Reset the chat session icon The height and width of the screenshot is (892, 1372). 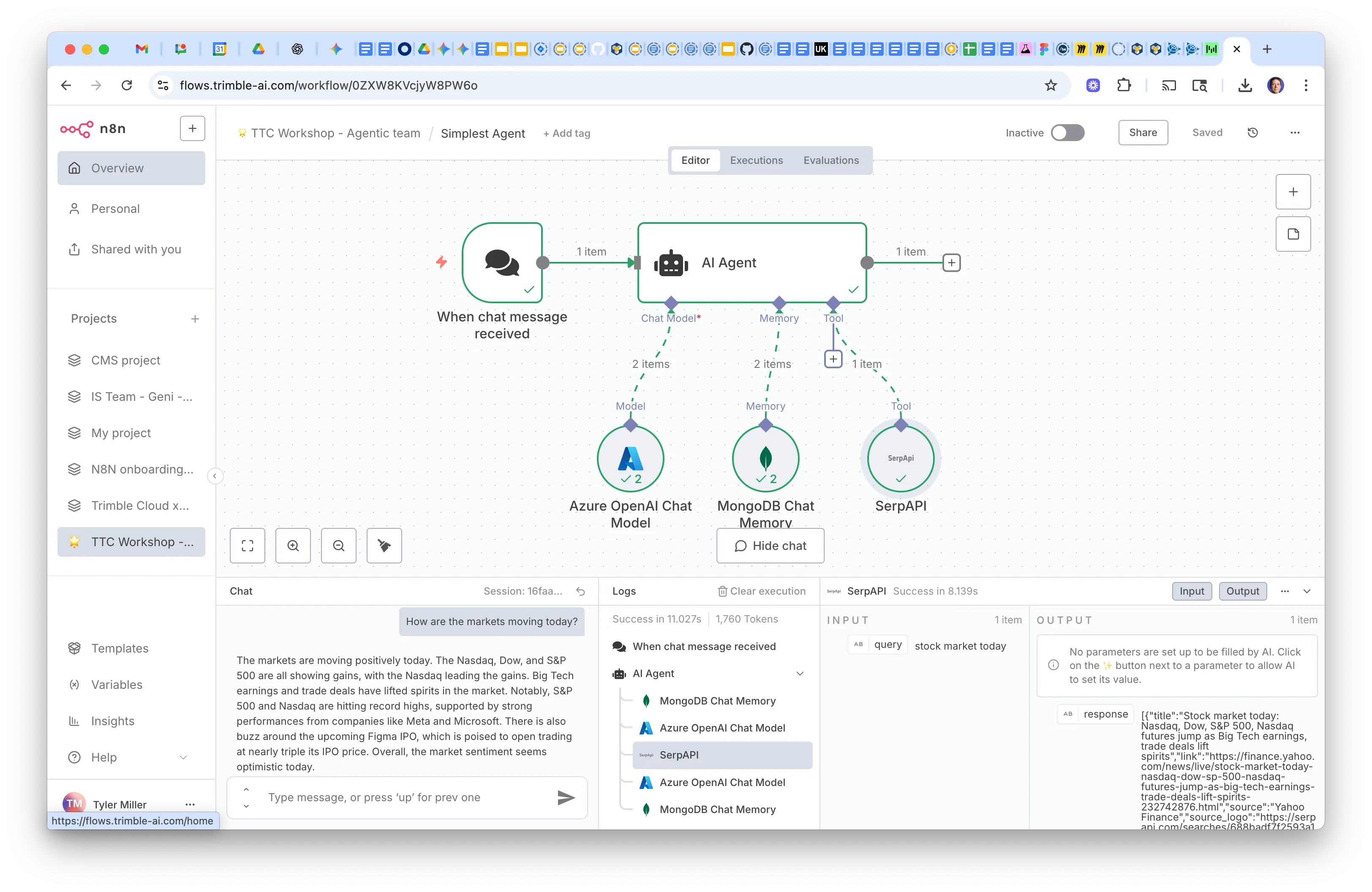click(580, 591)
